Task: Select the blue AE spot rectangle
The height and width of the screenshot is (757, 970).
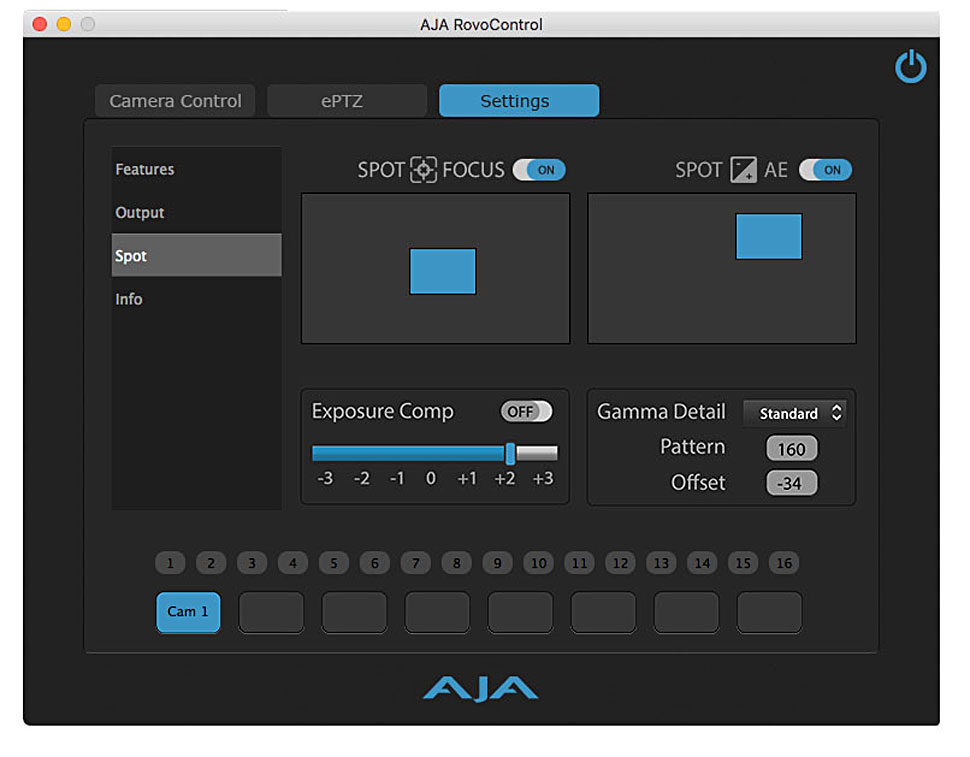Action: (x=768, y=236)
